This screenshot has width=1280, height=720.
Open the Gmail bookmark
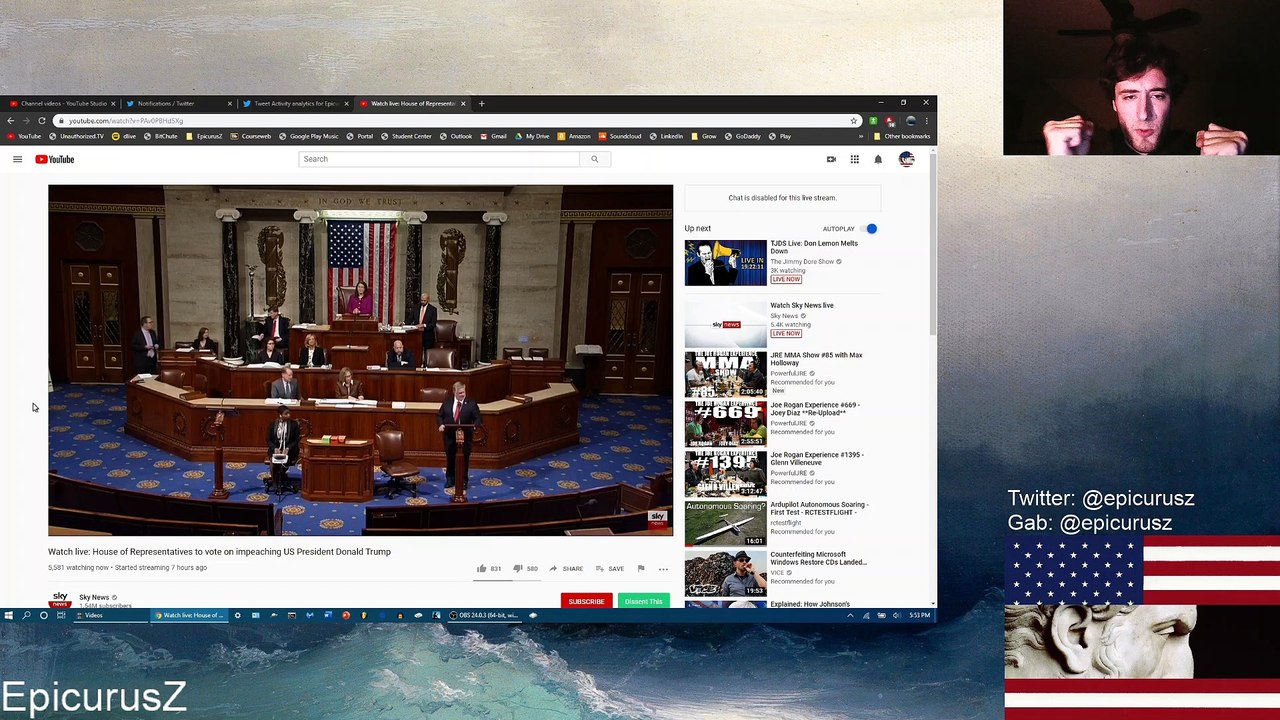493,136
